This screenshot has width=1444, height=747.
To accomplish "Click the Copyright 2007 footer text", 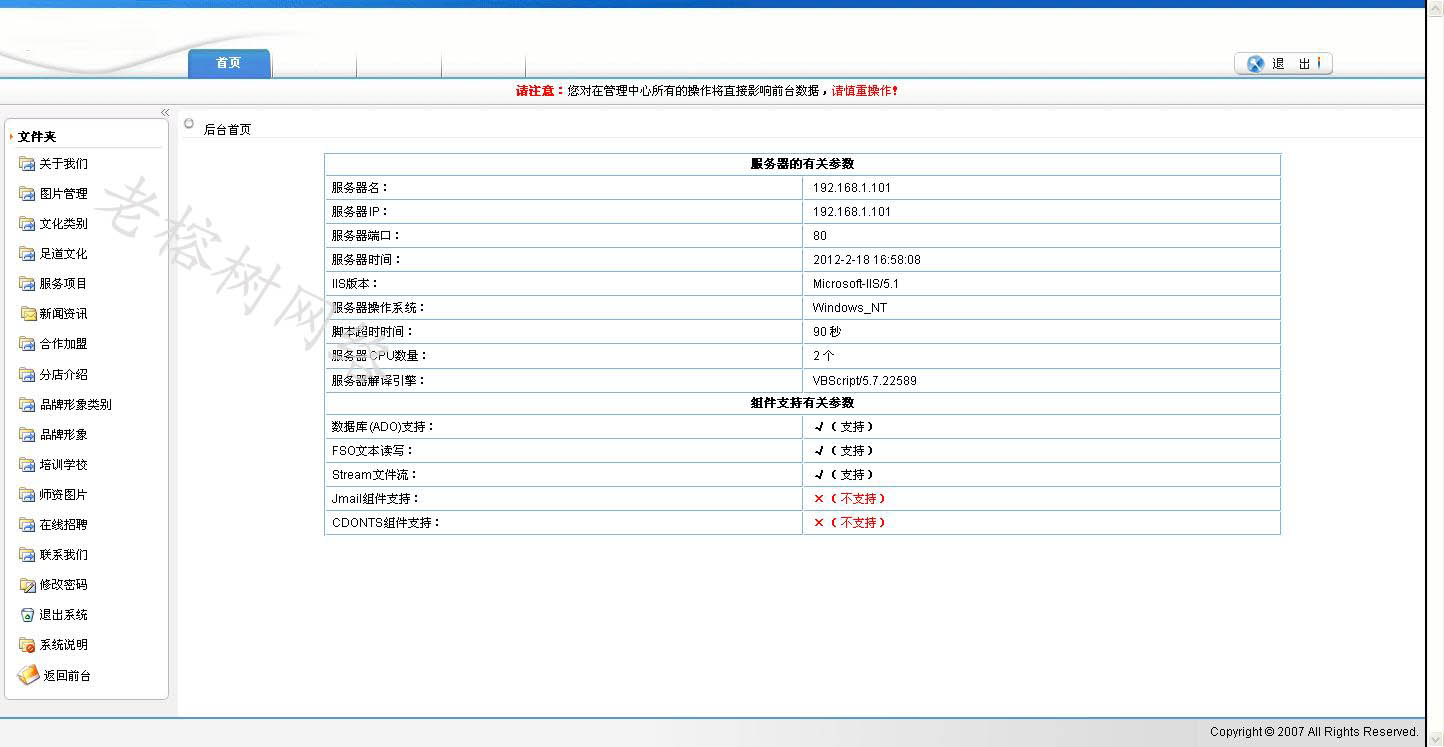I will tap(1314, 732).
